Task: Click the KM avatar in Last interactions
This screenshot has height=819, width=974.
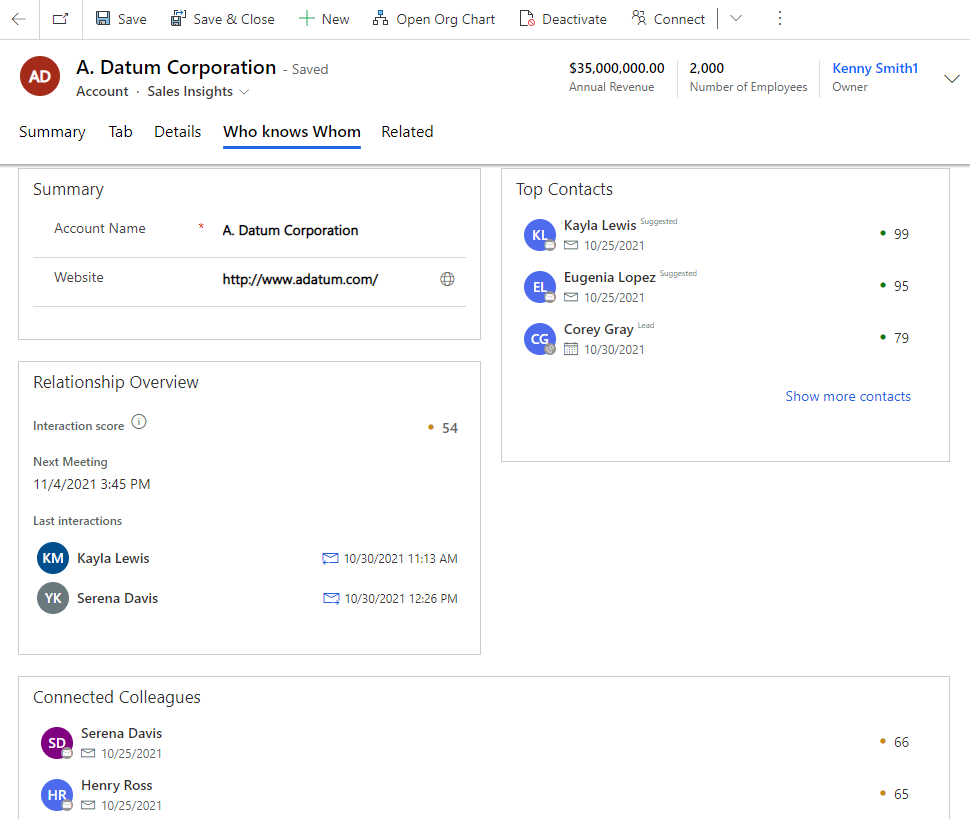Action: coord(53,558)
